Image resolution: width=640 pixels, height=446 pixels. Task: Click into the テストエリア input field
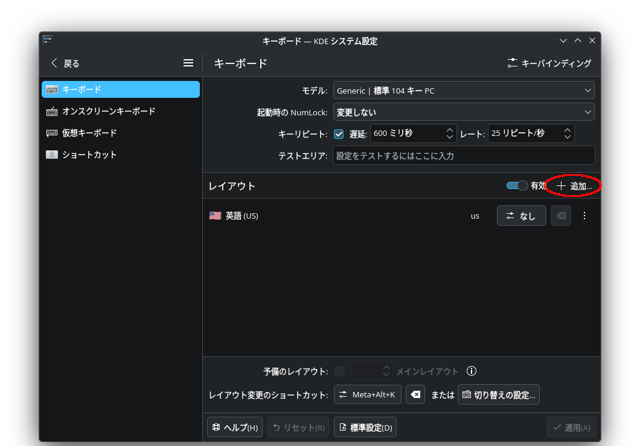point(464,155)
